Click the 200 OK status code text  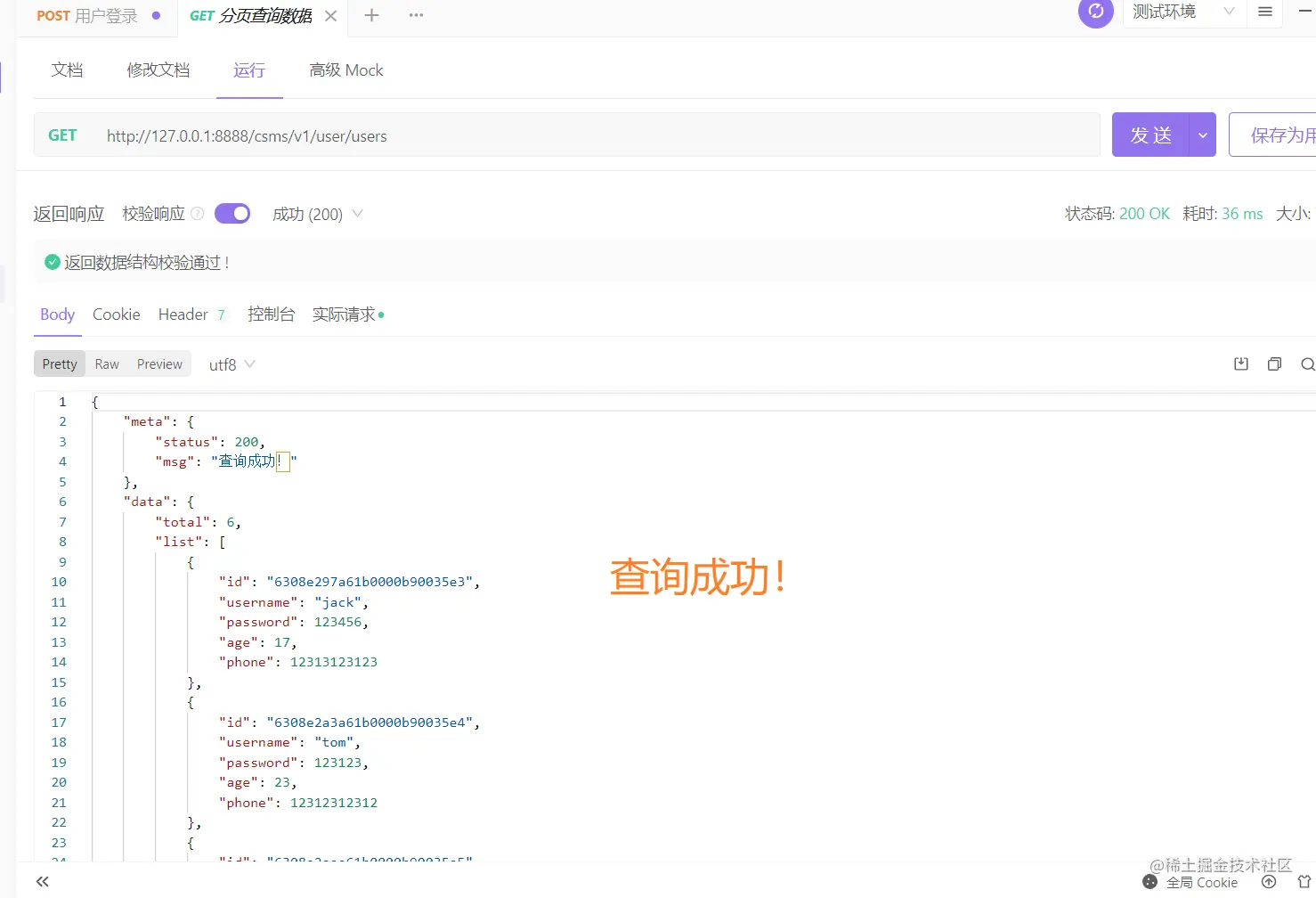(x=1144, y=214)
